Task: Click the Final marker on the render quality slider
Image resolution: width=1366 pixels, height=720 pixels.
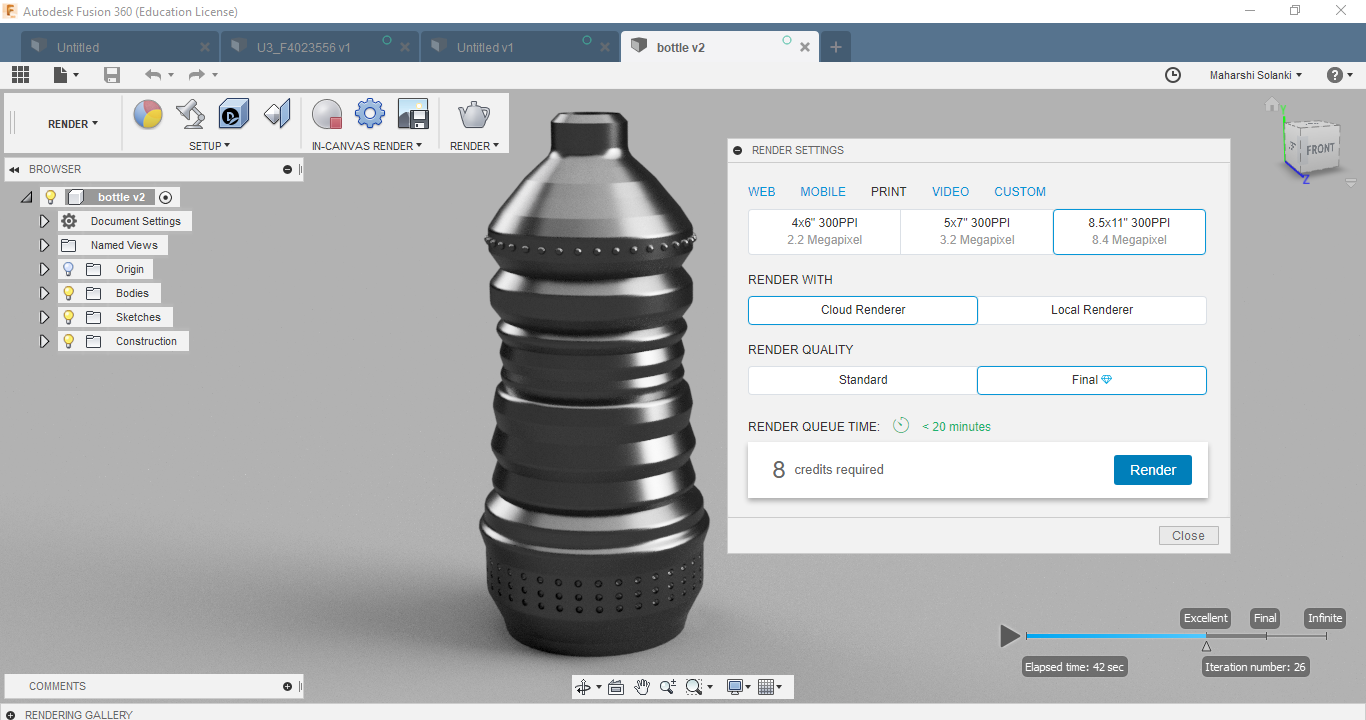Action: pos(1265,618)
